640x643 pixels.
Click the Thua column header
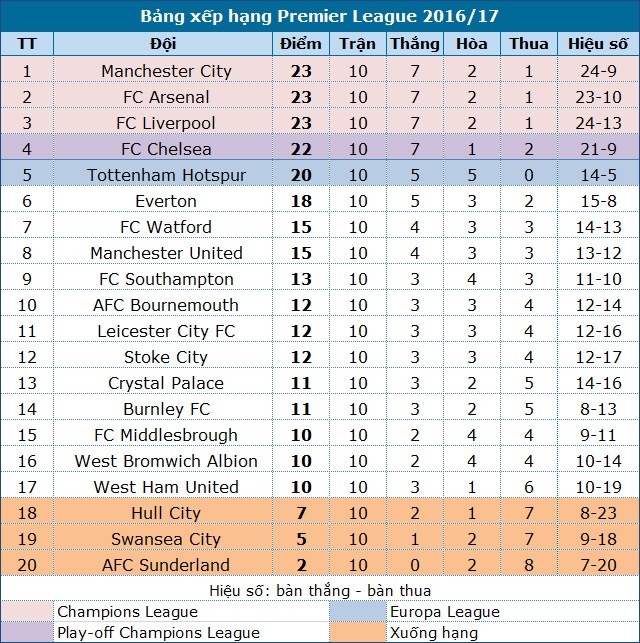pyautogui.click(x=529, y=44)
